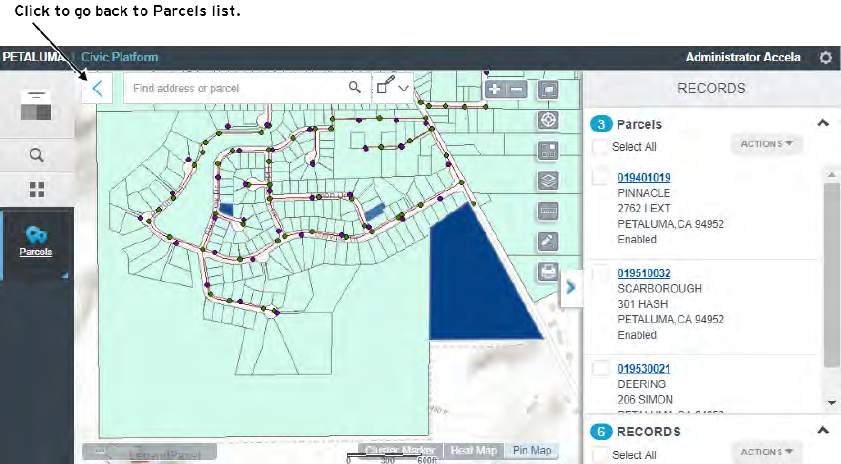Open Parcels ACTIONS dropdown

[x=766, y=144]
